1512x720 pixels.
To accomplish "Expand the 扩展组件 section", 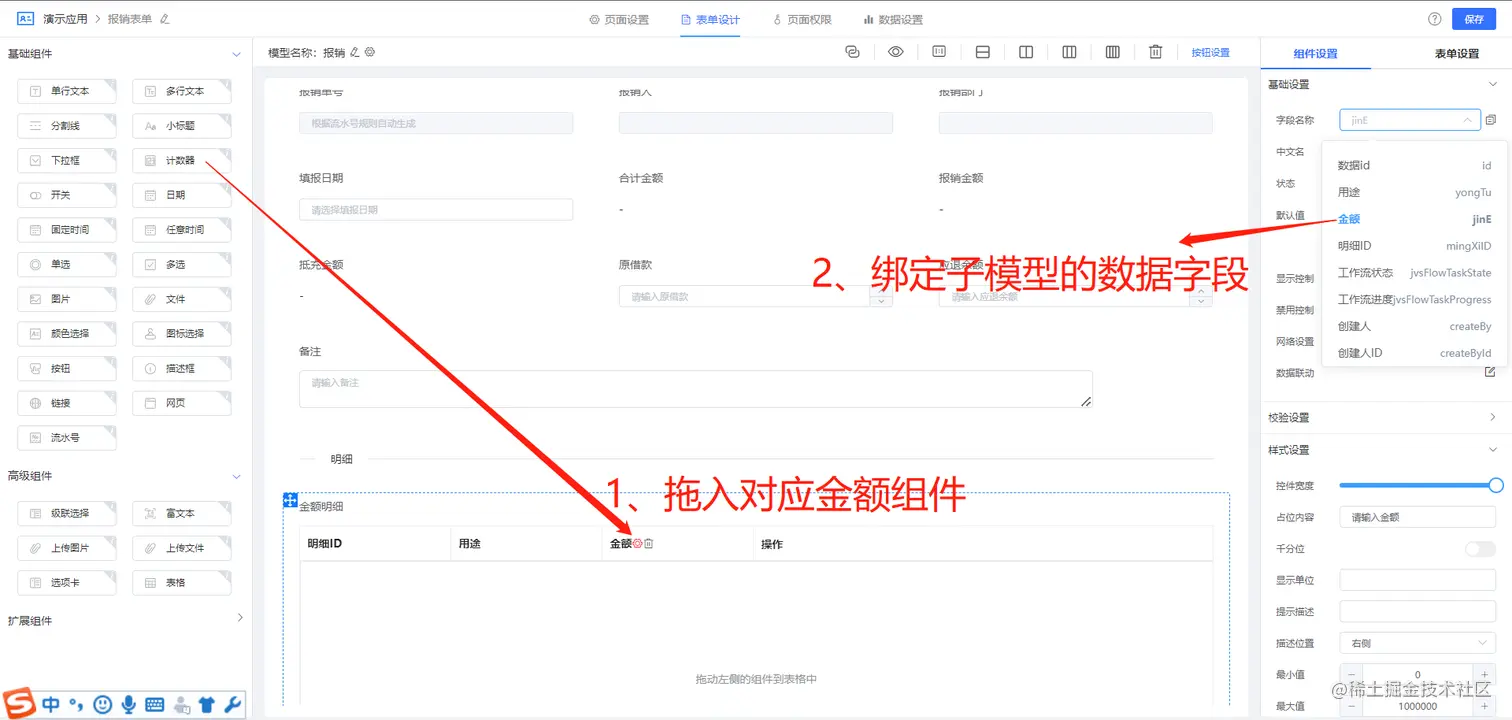I will point(239,619).
